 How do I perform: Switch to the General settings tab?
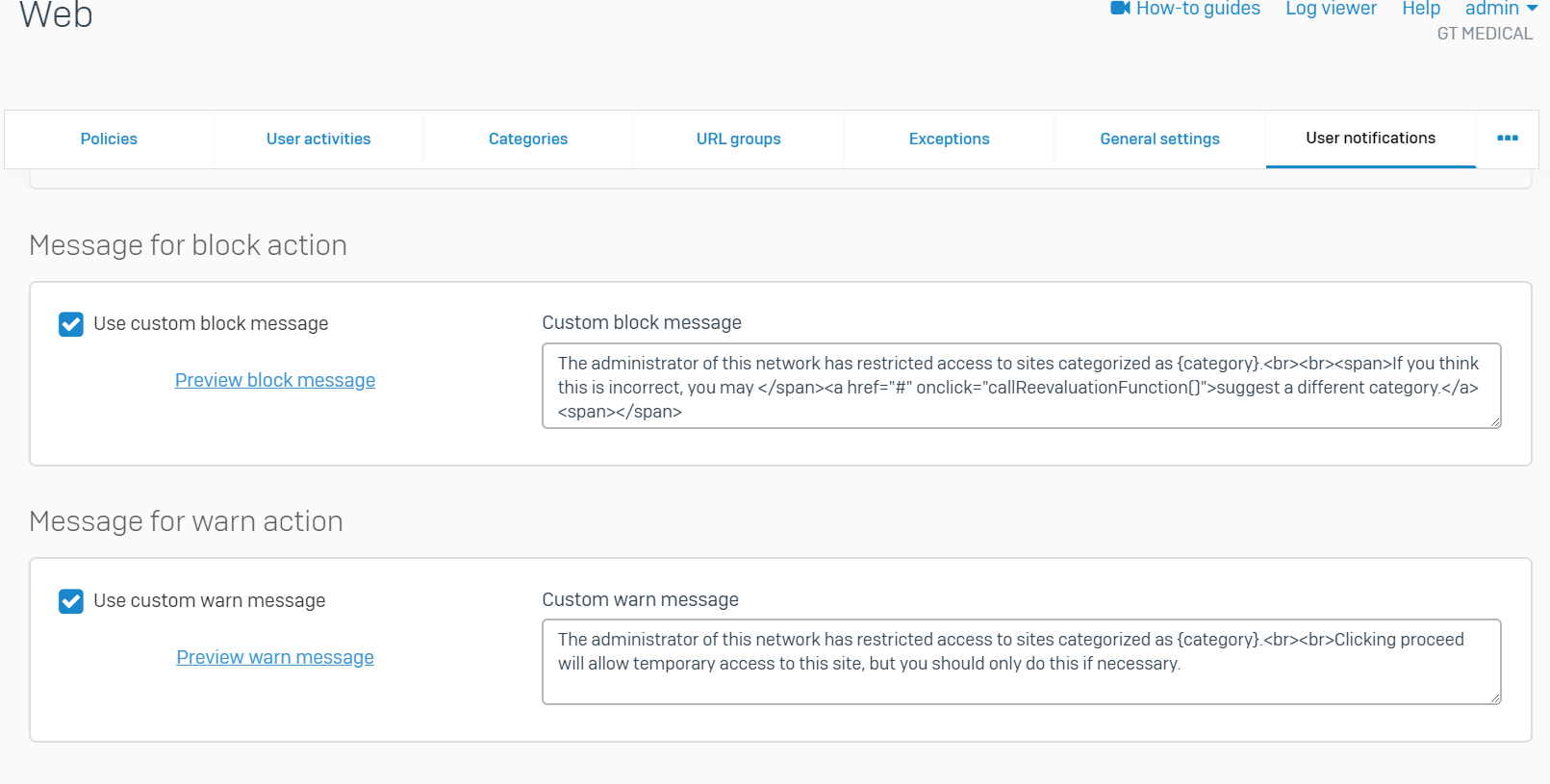click(x=1159, y=139)
